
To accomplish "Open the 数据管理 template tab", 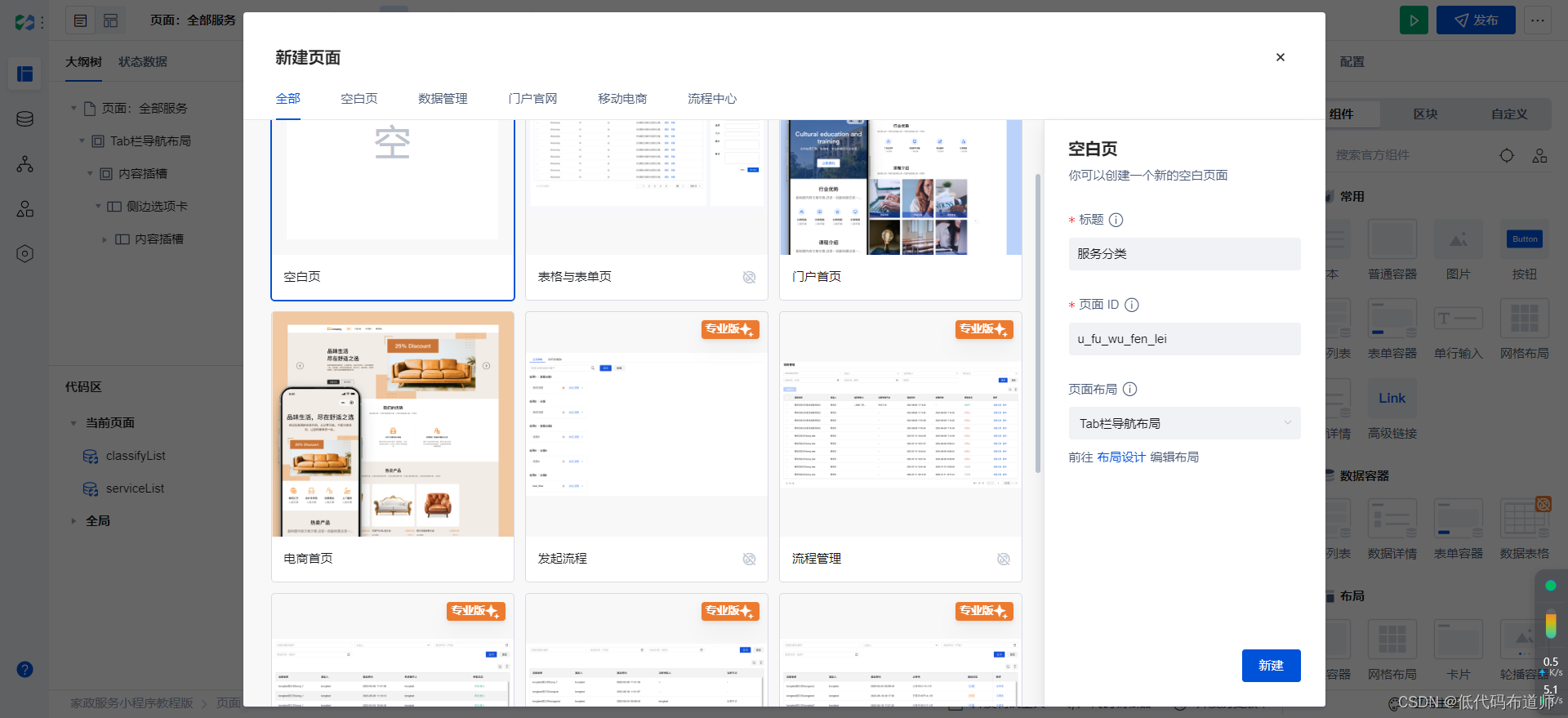I will click(443, 99).
